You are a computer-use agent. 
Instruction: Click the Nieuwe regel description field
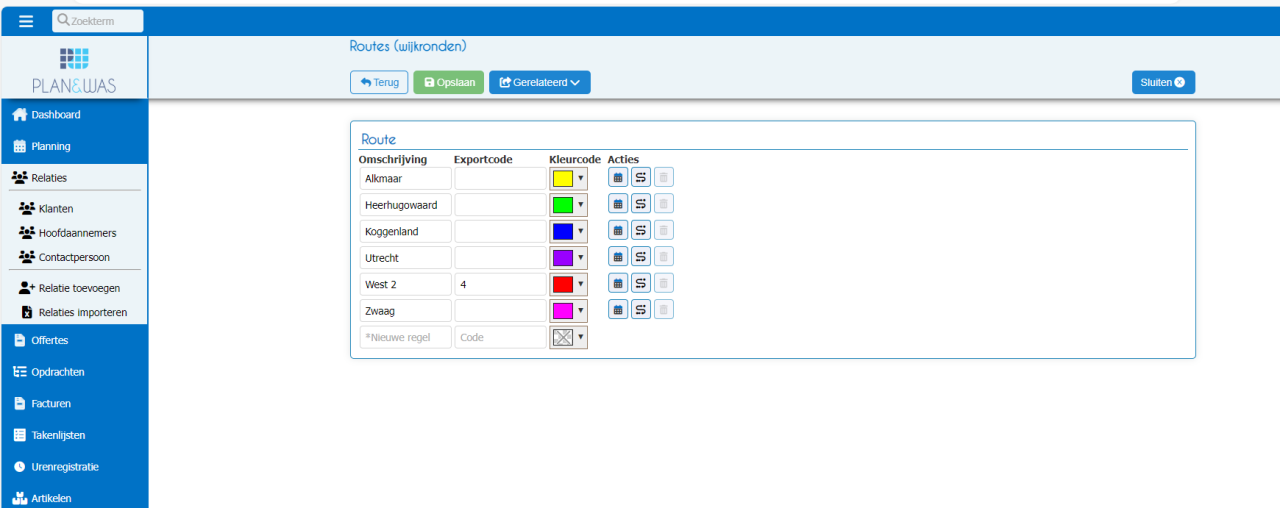(x=405, y=337)
